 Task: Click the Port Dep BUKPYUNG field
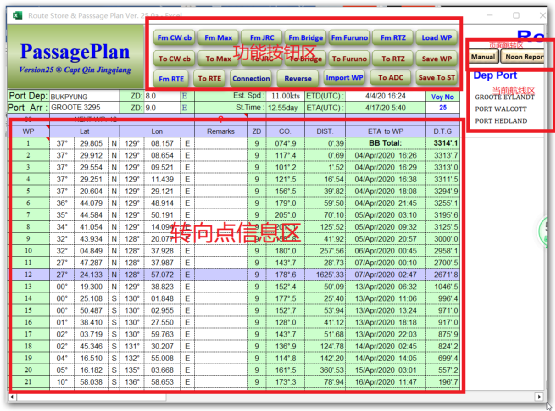pyautogui.click(x=84, y=96)
